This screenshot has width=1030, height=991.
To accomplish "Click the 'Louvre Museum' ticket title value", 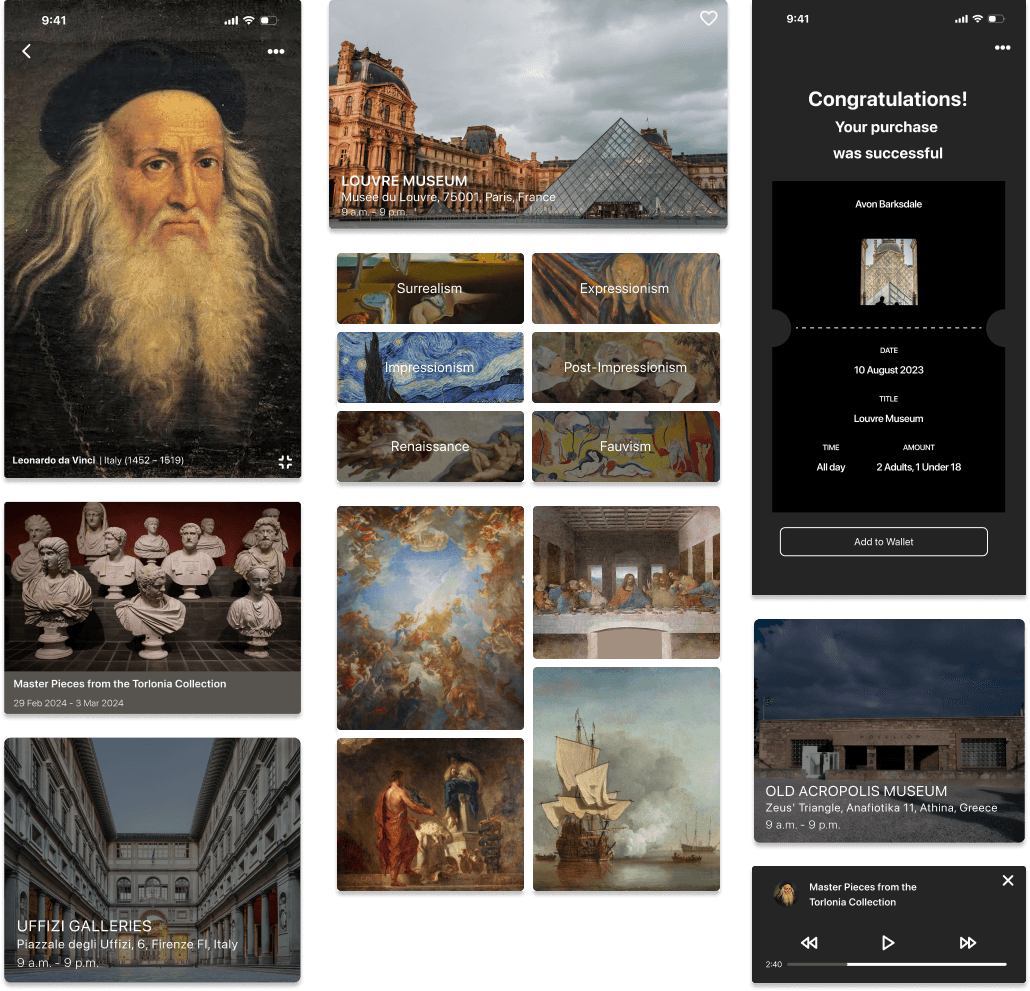I will click(x=888, y=418).
